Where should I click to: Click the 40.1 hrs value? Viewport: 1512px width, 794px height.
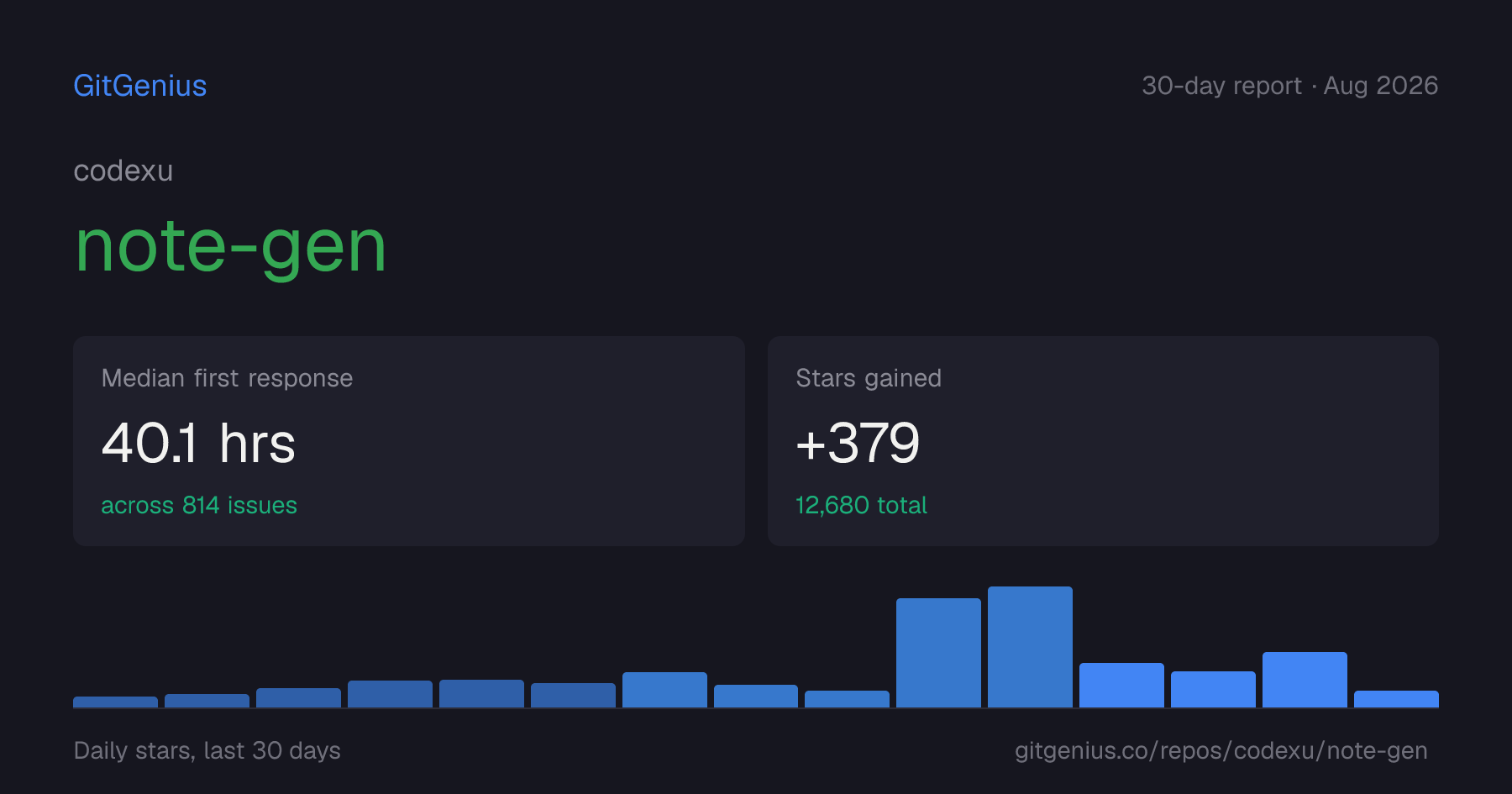pyautogui.click(x=198, y=443)
